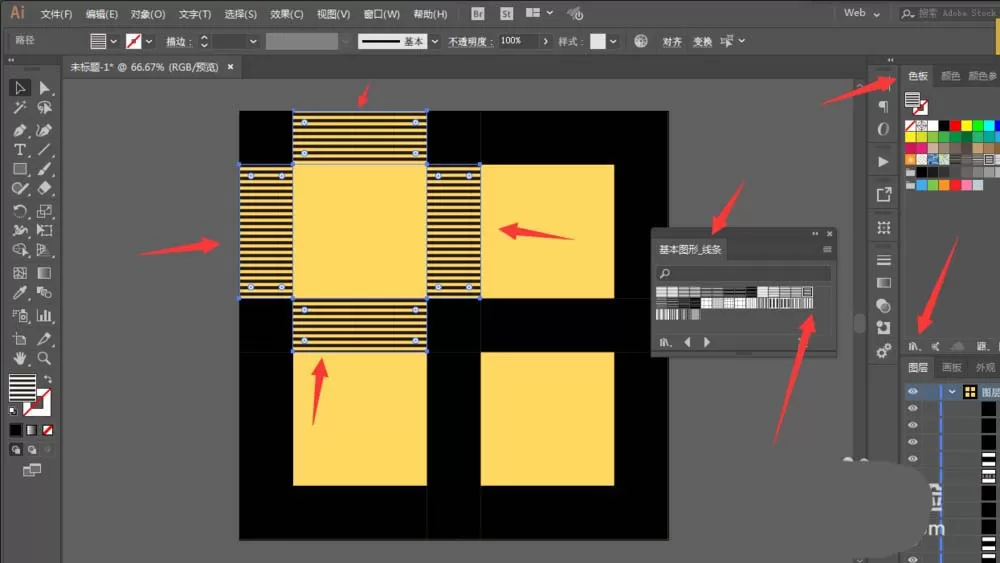
Task: Open the stroke color dropdown in control bar
Action: click(149, 41)
